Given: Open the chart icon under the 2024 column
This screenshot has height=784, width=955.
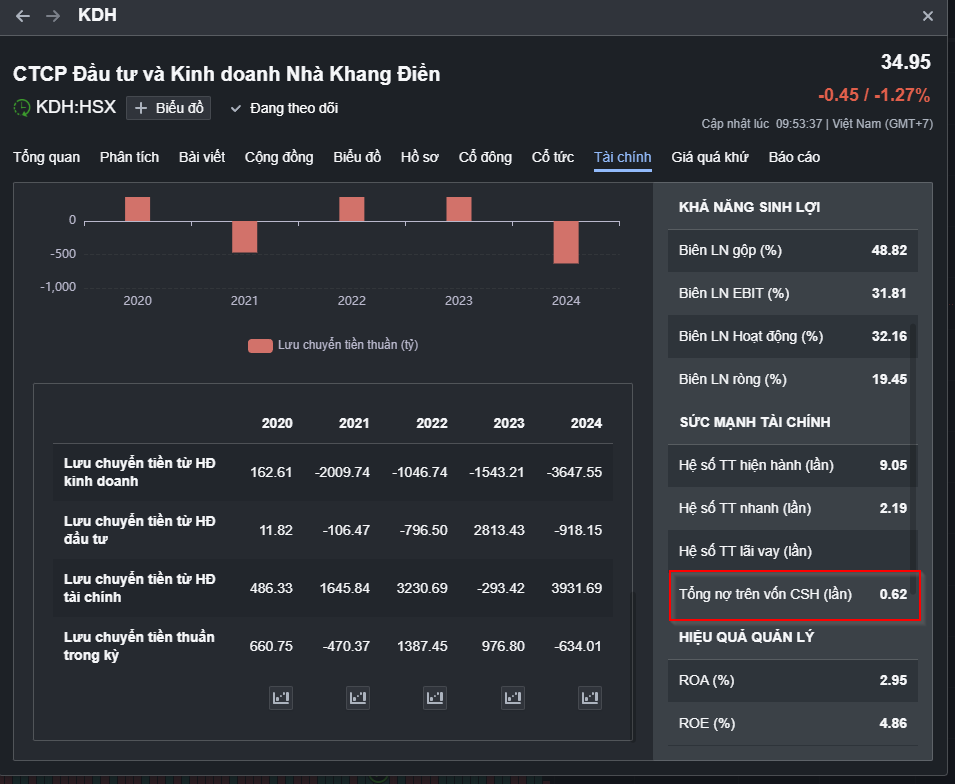Looking at the screenshot, I should tap(590, 698).
